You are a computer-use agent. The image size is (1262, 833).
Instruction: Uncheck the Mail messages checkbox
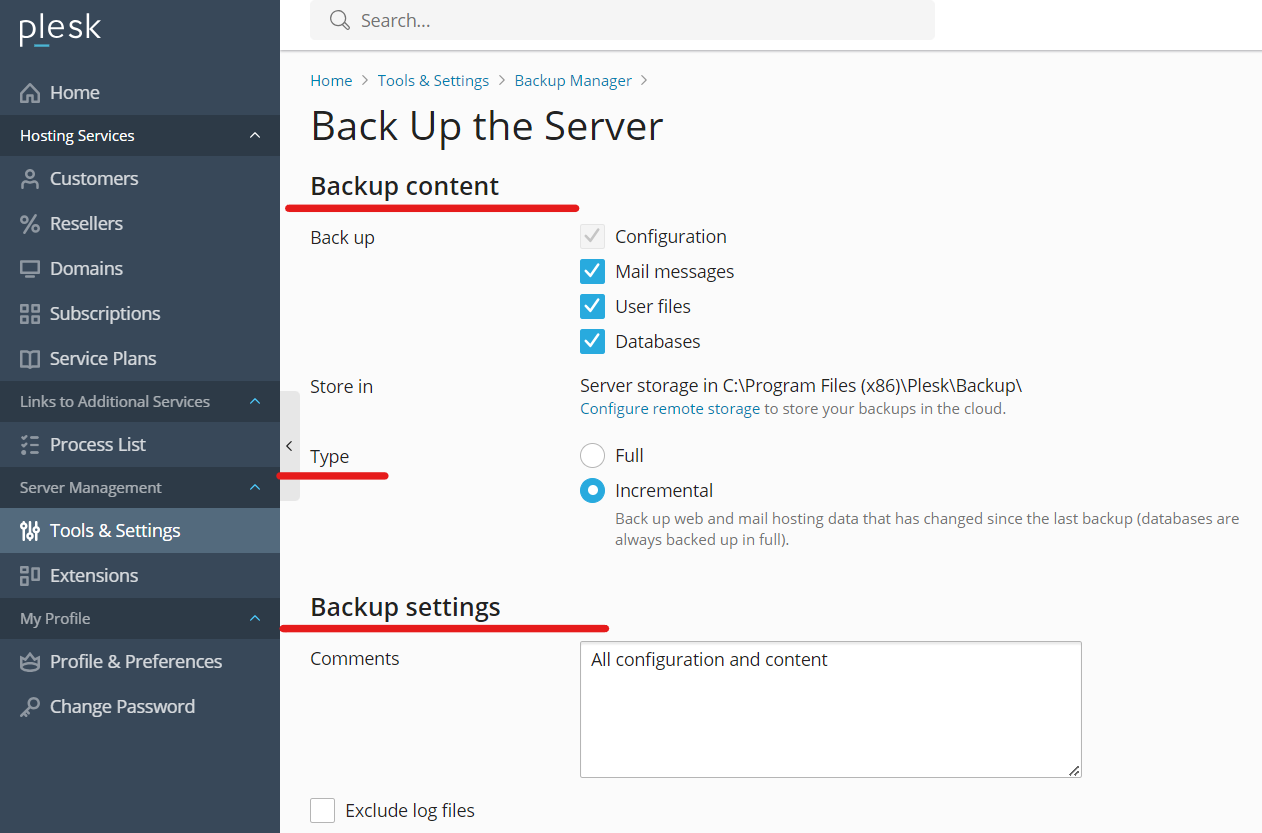tap(592, 272)
